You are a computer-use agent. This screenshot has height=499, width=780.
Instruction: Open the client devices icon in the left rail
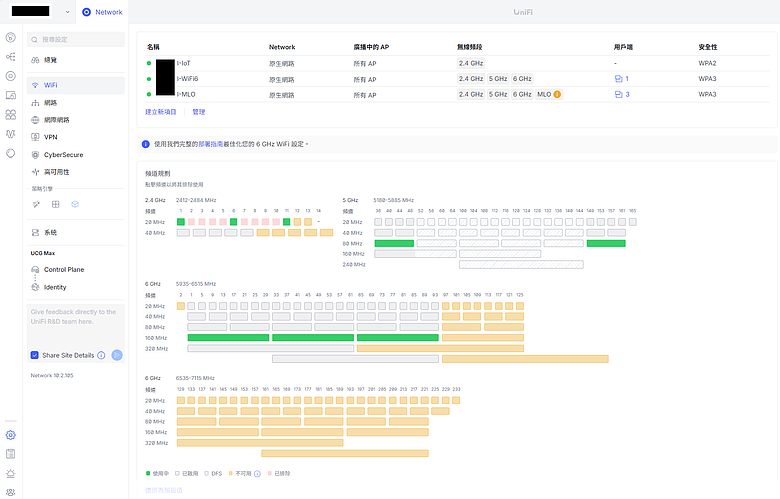10,95
